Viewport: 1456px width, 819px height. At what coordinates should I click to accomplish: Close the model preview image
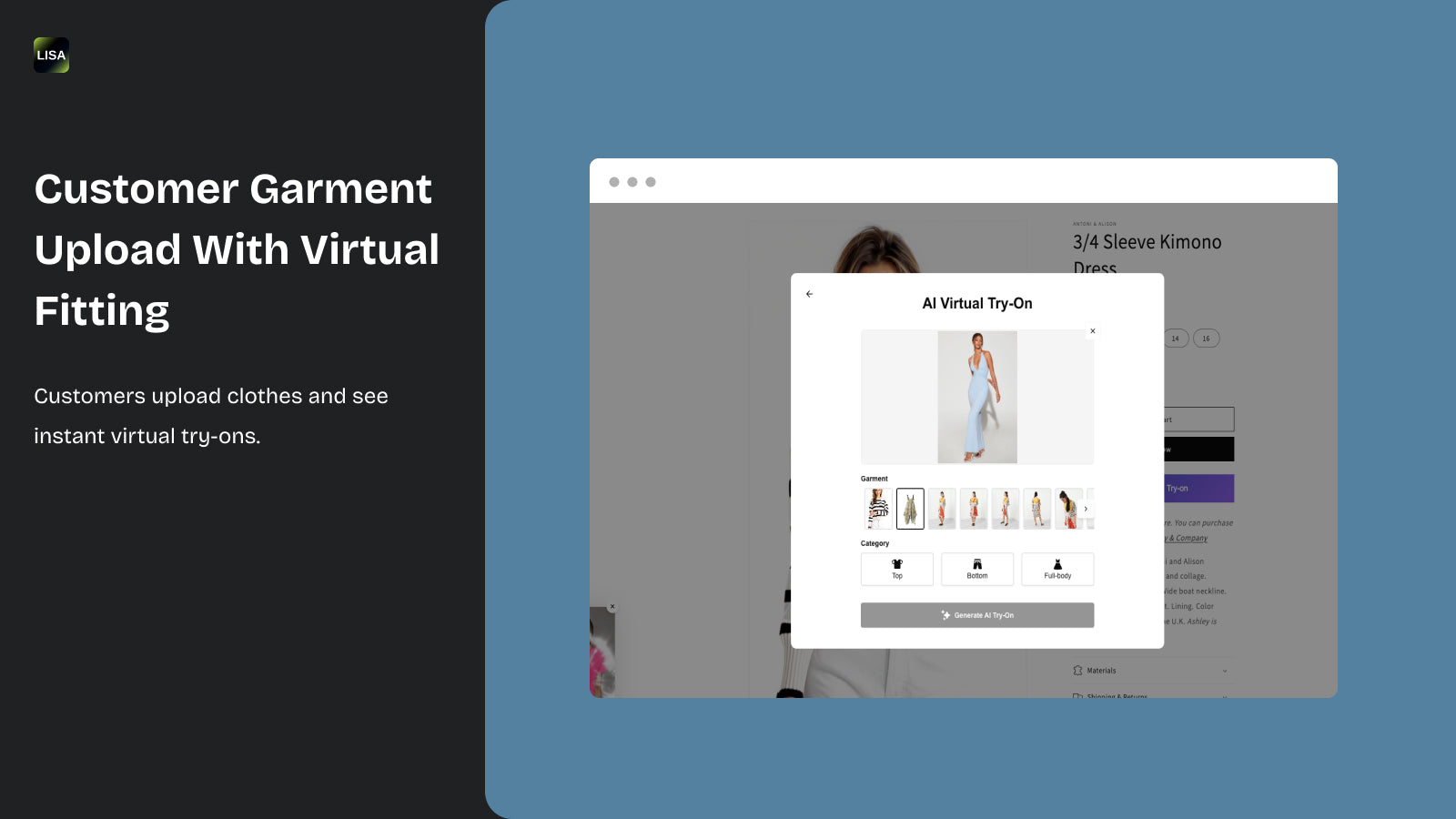point(1093,330)
